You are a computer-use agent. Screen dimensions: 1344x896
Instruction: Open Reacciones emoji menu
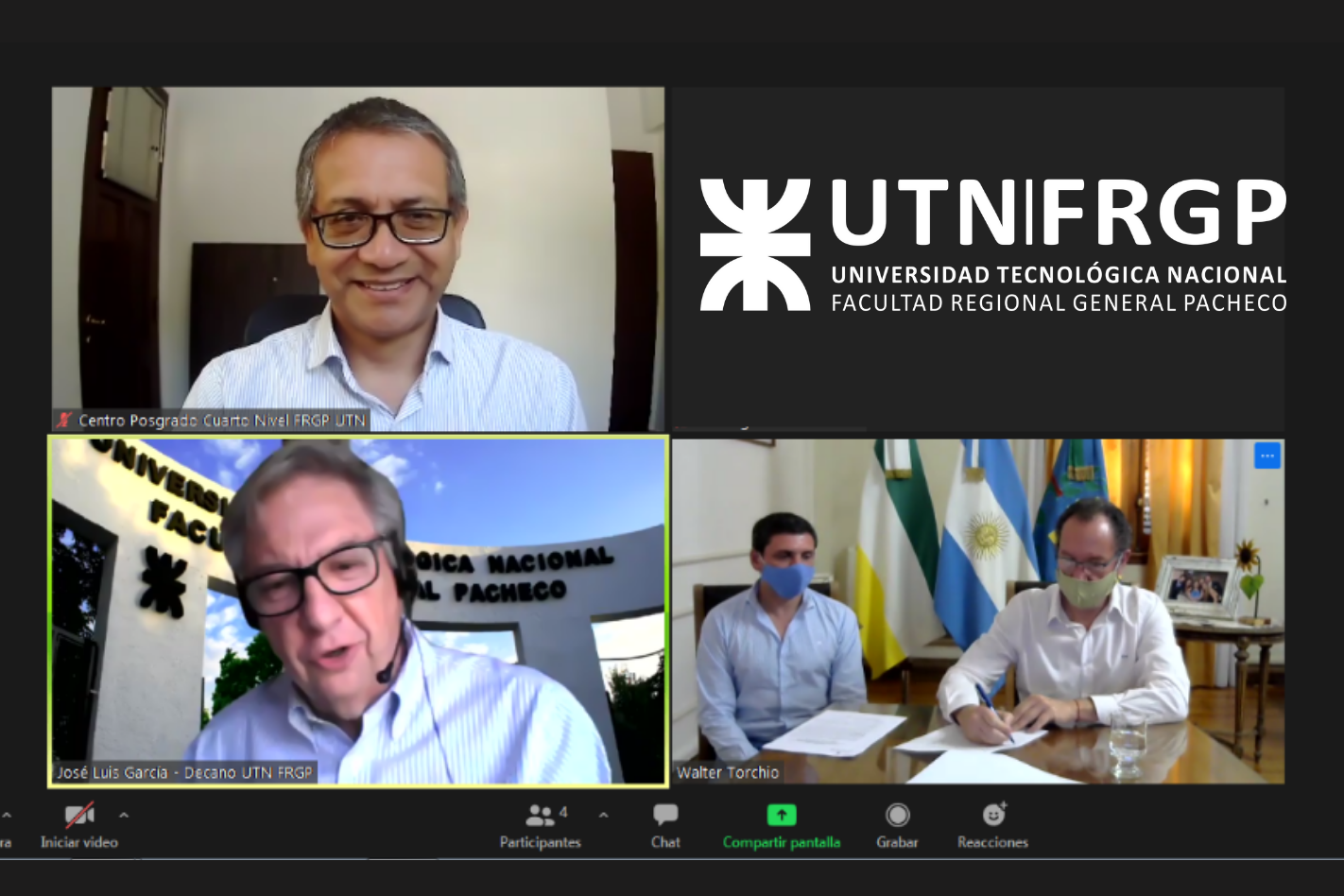point(992,825)
